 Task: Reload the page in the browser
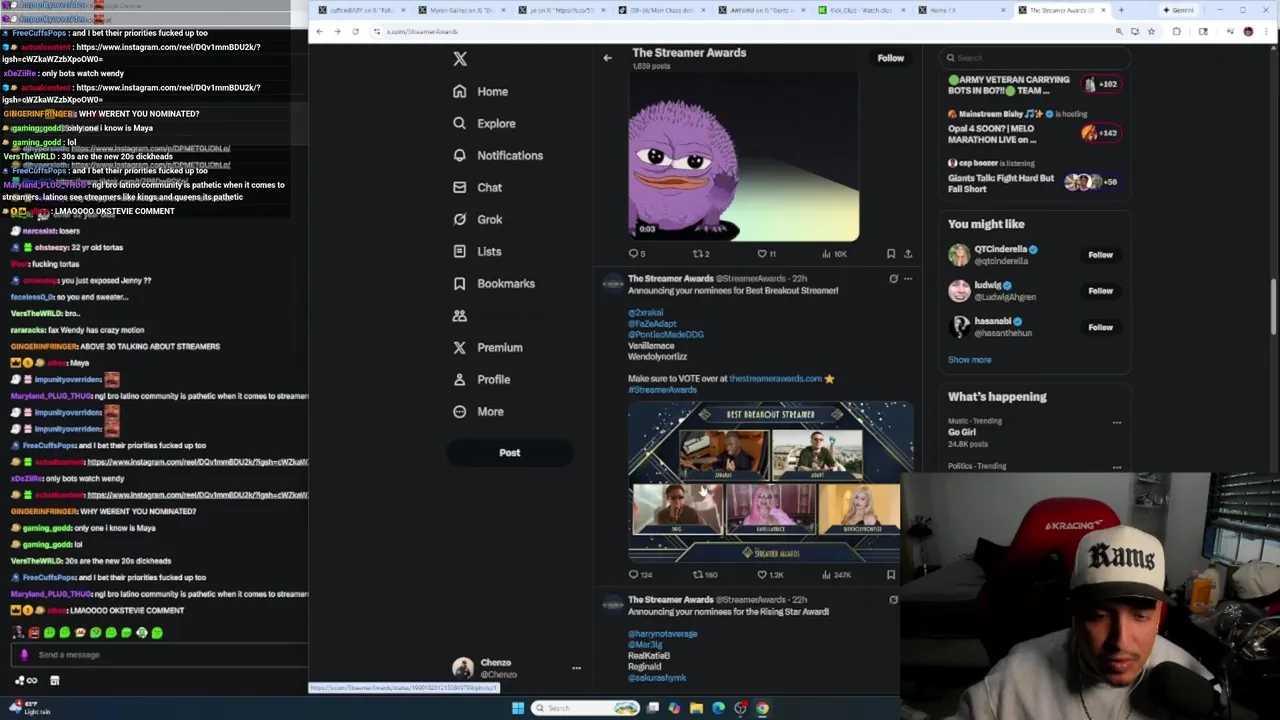355,32
